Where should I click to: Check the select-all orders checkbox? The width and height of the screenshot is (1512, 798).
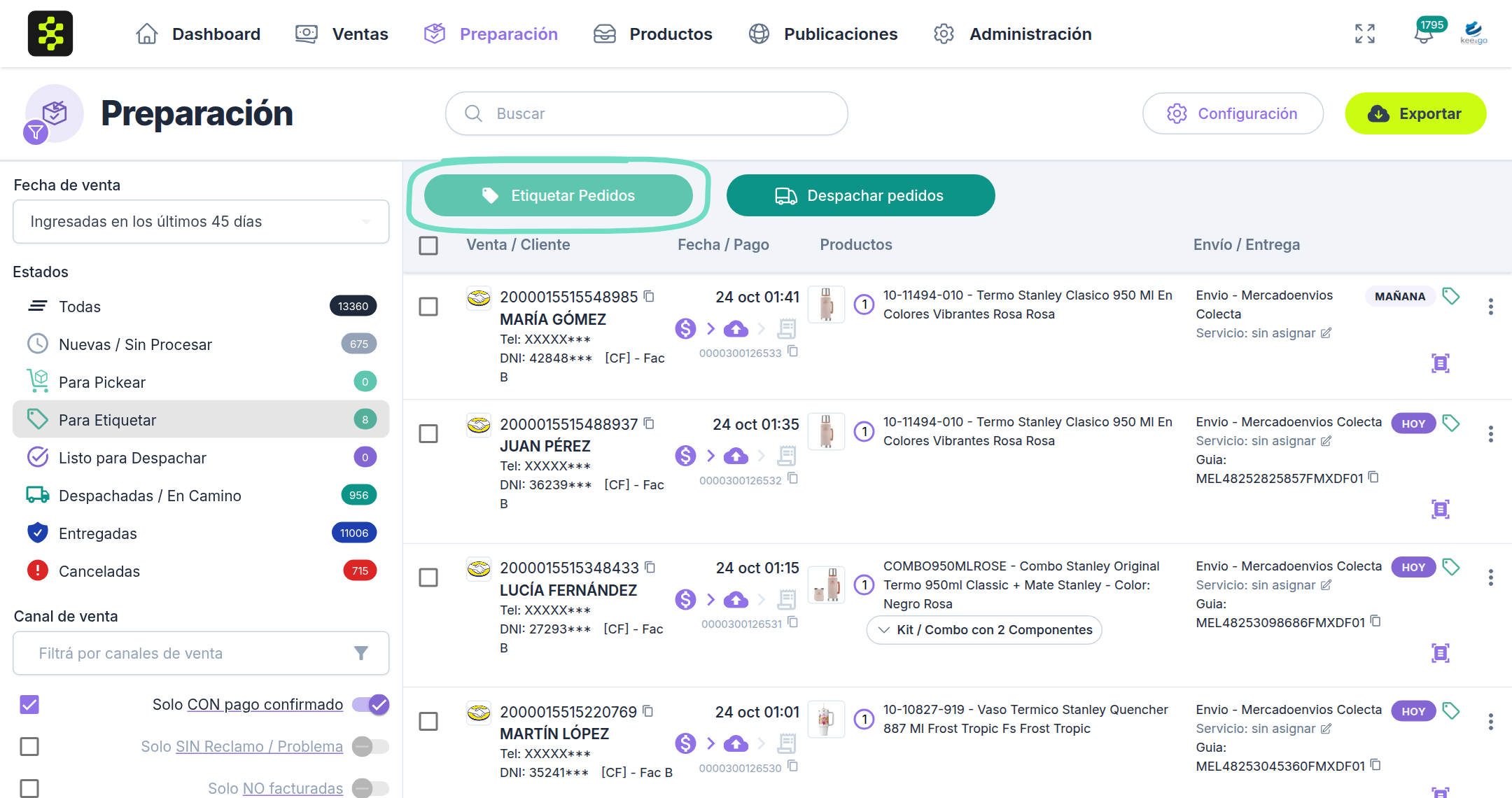pyautogui.click(x=428, y=246)
